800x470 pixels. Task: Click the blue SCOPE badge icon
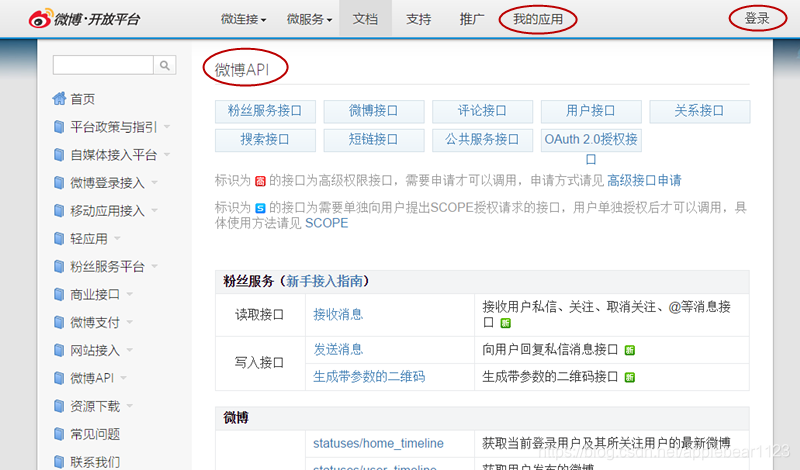pos(260,208)
